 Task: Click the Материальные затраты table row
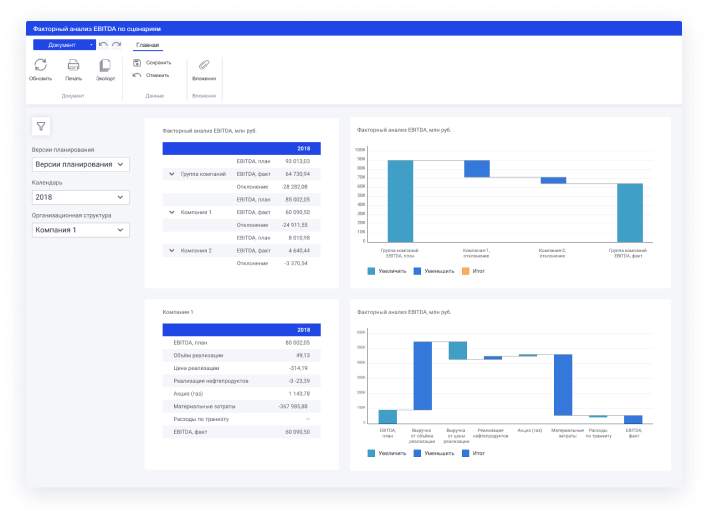coord(242,407)
